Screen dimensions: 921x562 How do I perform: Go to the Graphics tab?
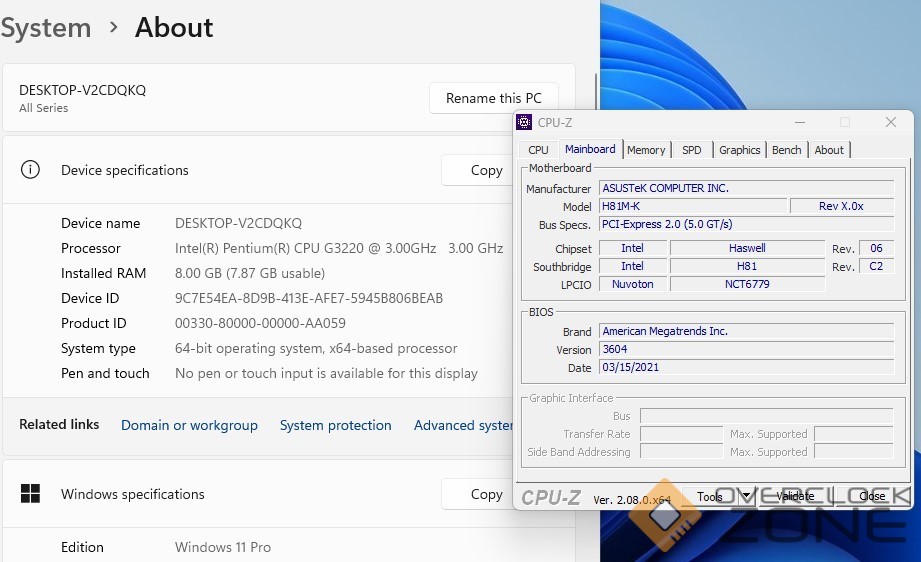click(x=739, y=150)
